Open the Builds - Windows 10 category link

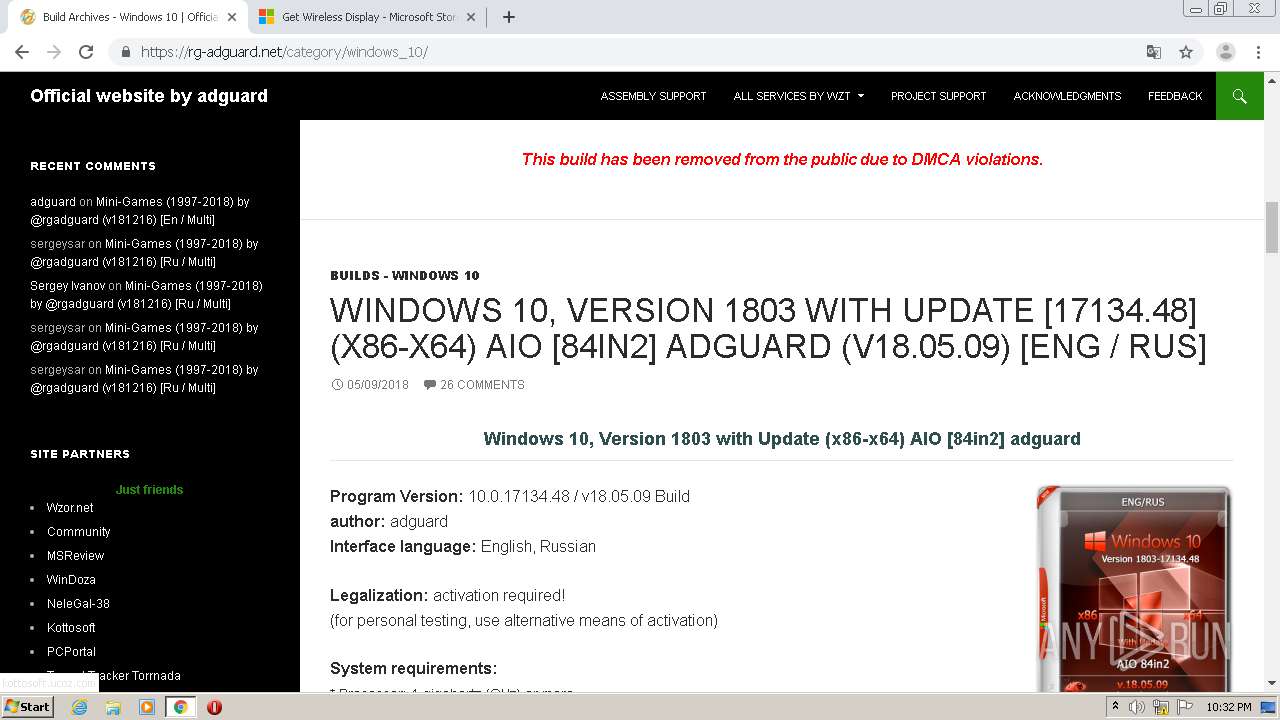pyautogui.click(x=405, y=276)
